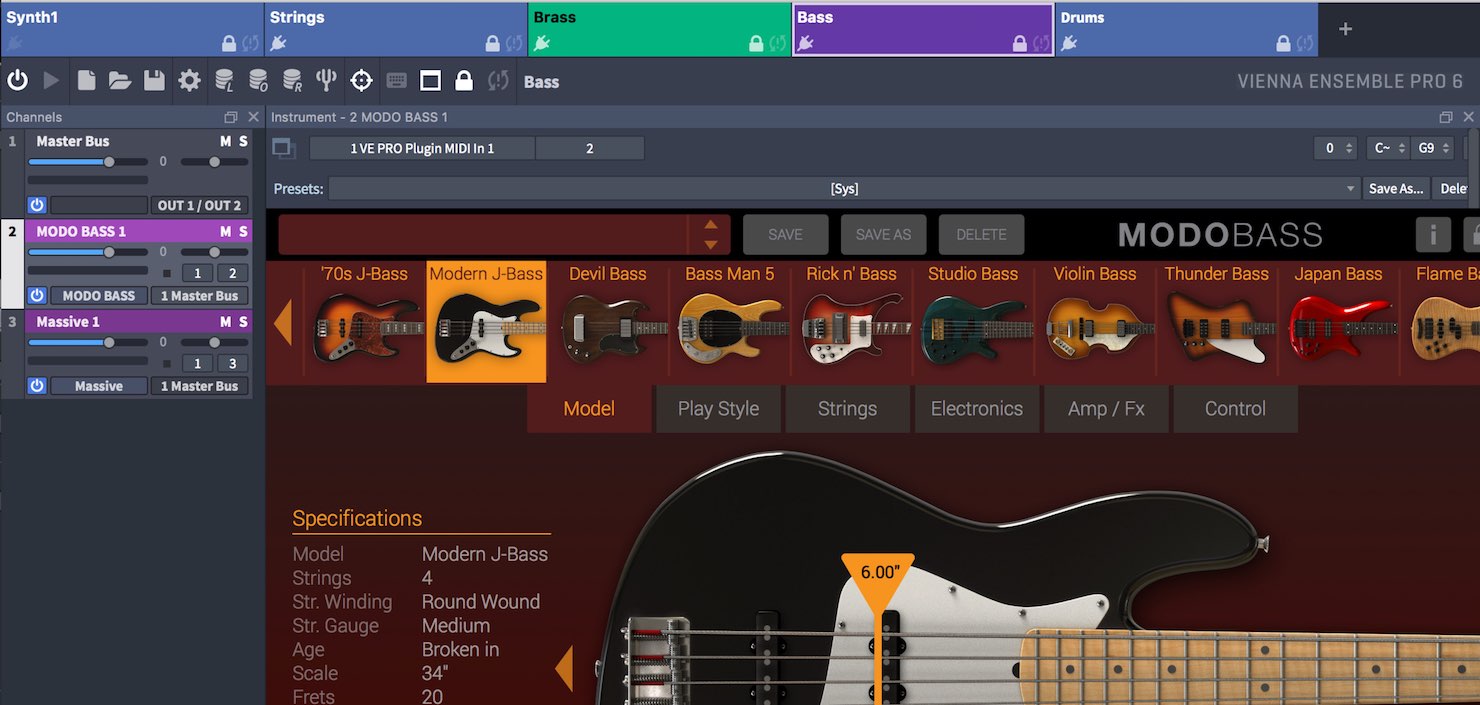Toggle the lock icon on the Synth1 tab
The width and height of the screenshot is (1480, 705).
(228, 44)
